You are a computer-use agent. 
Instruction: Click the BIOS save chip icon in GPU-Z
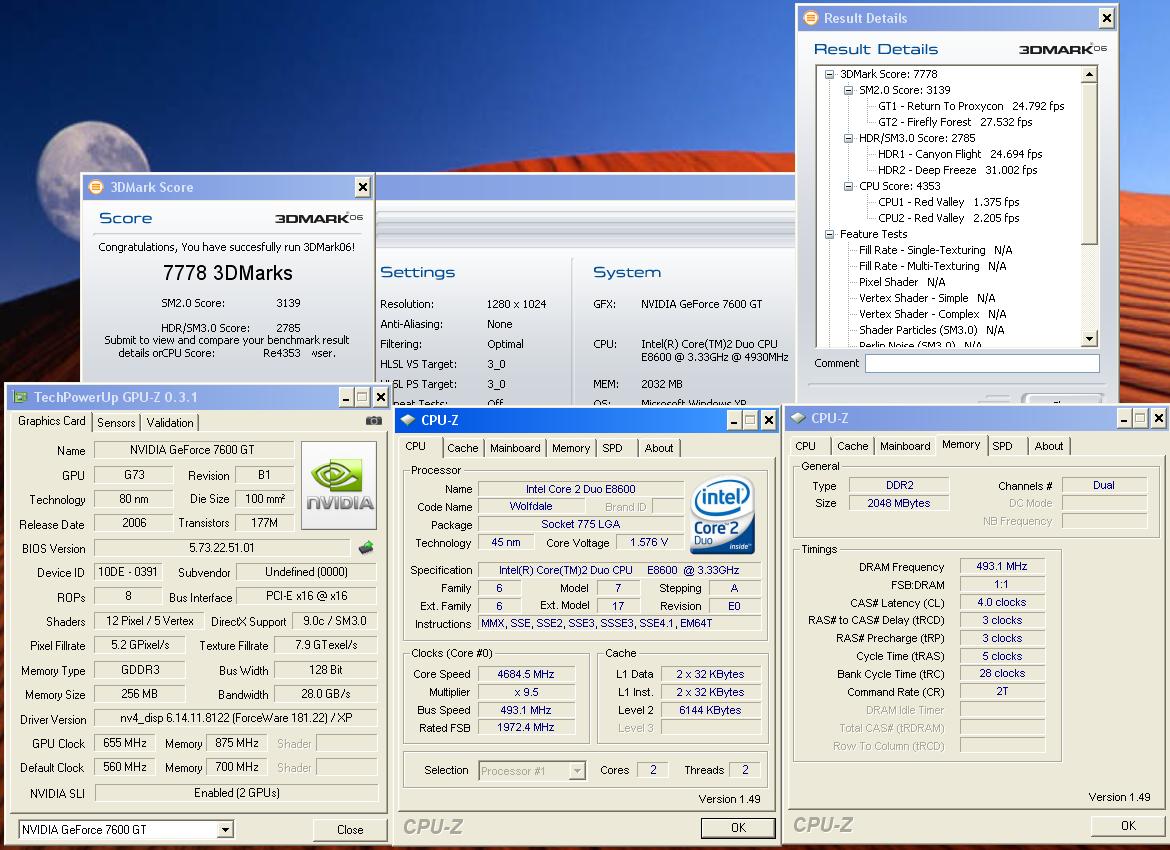point(366,548)
